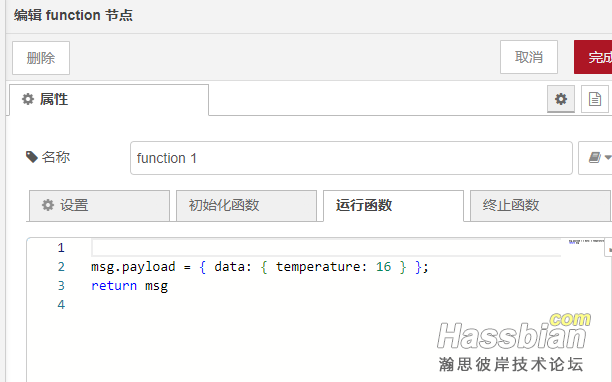Expand the editor via top-right arrow
This screenshot has height=382, width=612.
(608, 248)
